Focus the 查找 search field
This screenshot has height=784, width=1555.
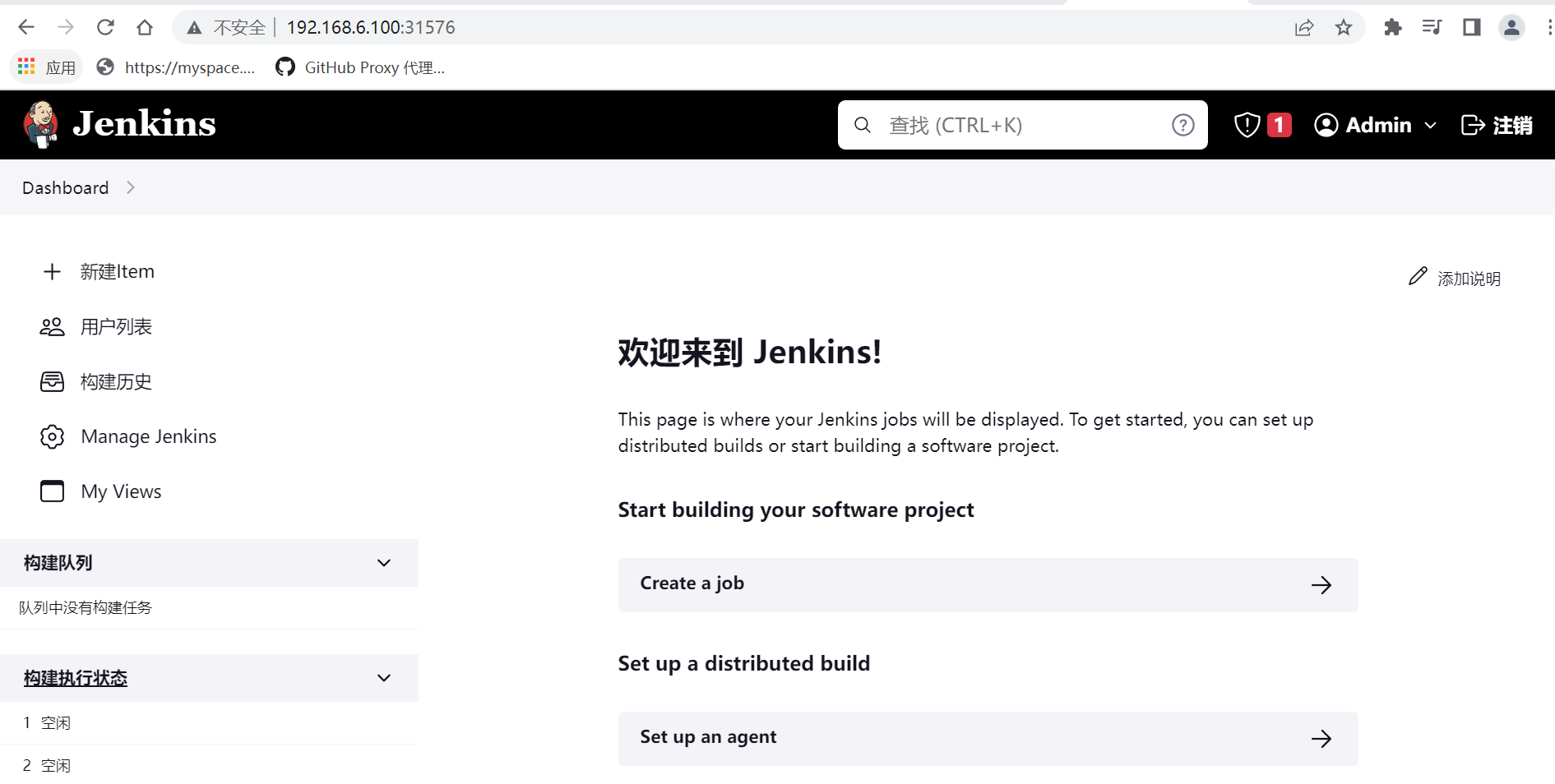click(1022, 125)
